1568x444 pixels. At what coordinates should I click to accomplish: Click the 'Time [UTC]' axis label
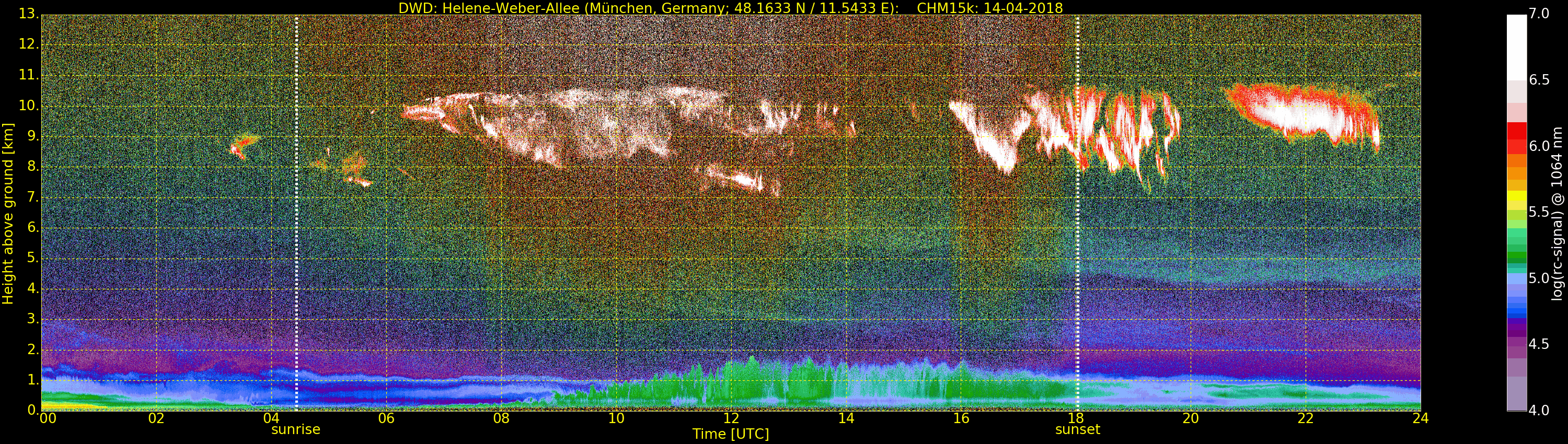(731, 434)
